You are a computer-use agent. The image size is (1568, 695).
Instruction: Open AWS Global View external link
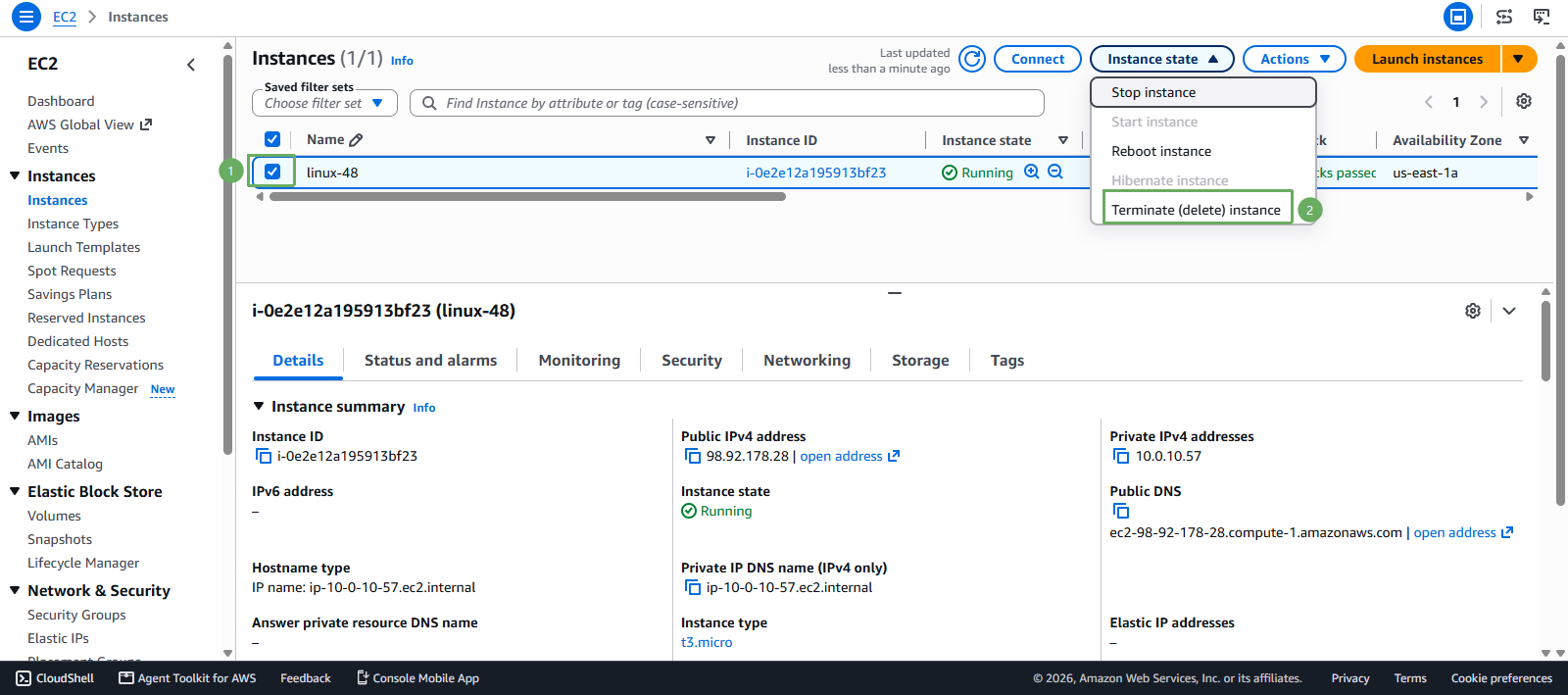click(89, 124)
